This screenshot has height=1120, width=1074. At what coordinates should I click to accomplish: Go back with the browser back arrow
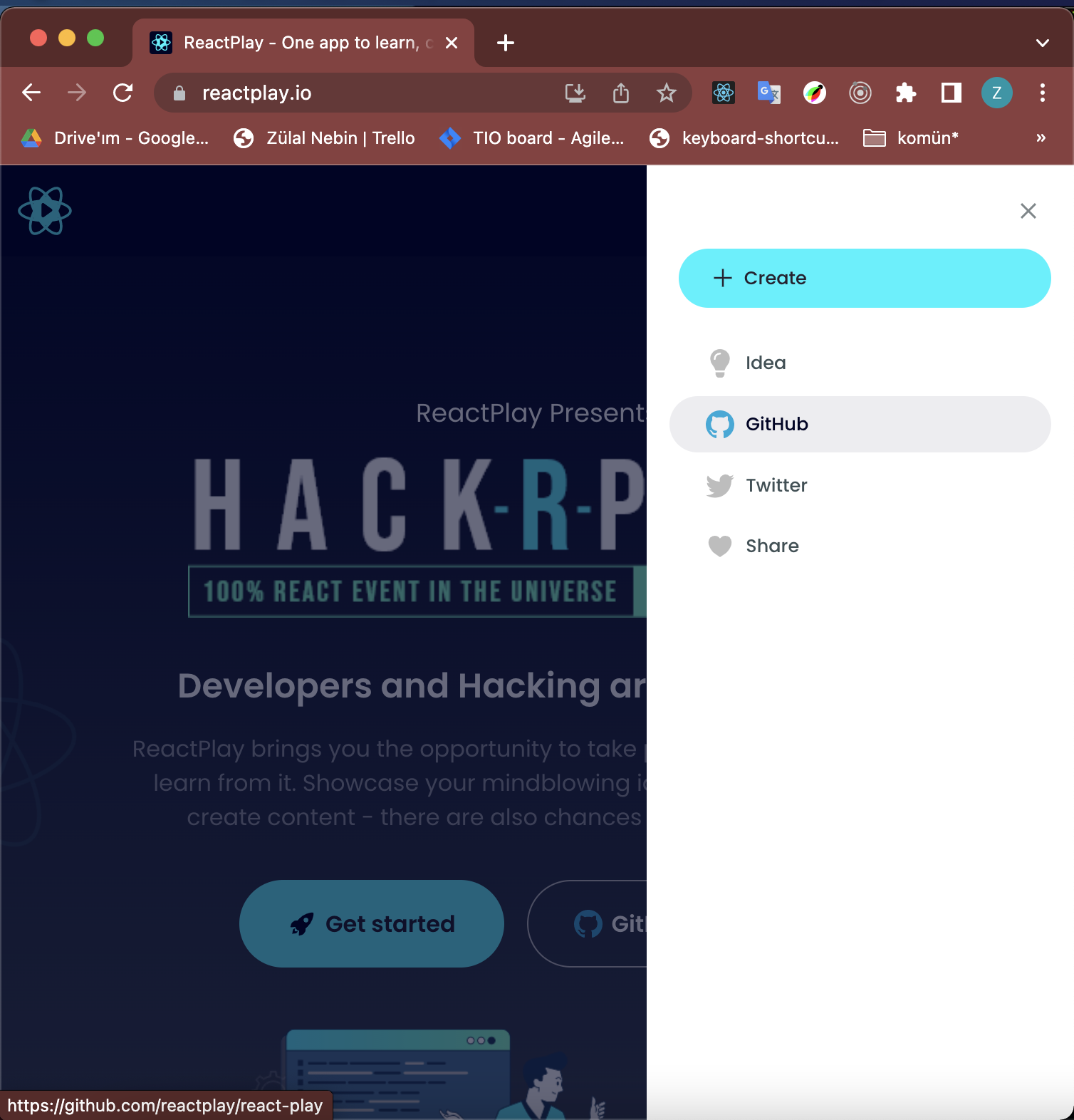(x=31, y=93)
